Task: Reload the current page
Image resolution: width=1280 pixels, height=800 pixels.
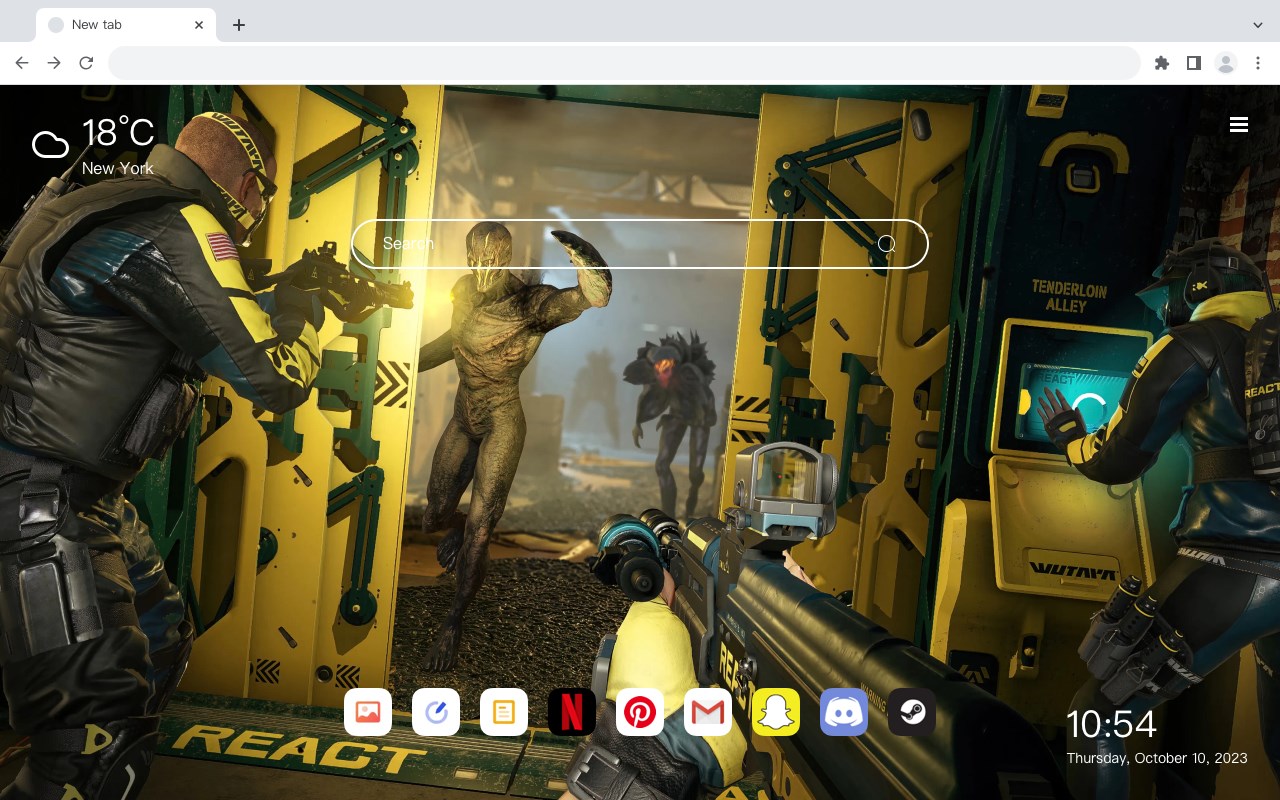Action: (x=86, y=63)
